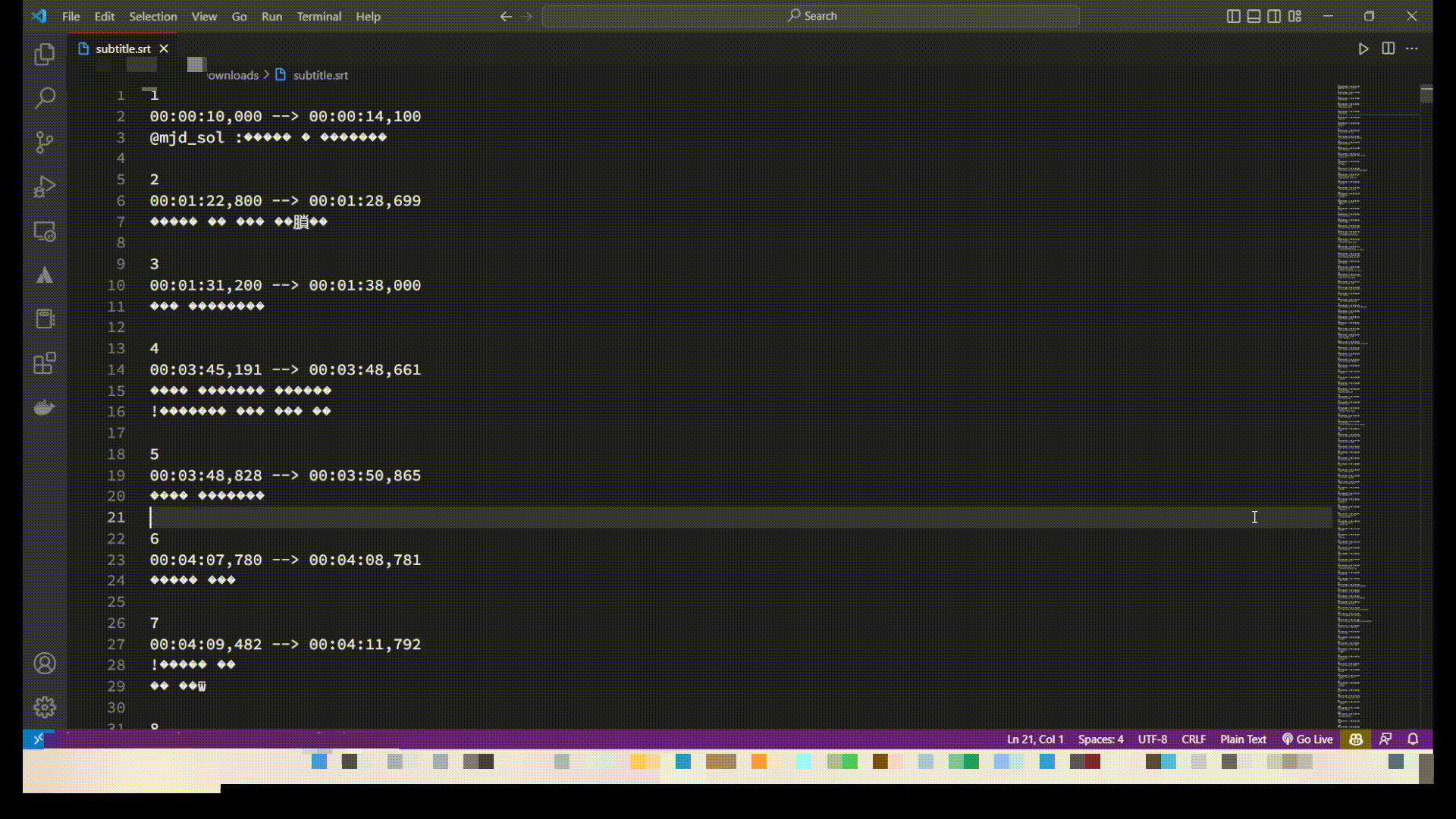
Task: Open the Search view in activity bar
Action: point(45,98)
